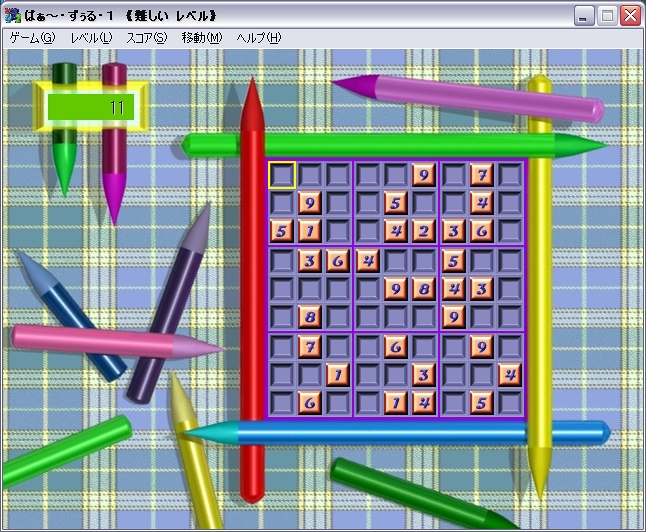The image size is (646, 532).
Task: Click the 5 tile in the bottom row
Action: click(x=482, y=403)
